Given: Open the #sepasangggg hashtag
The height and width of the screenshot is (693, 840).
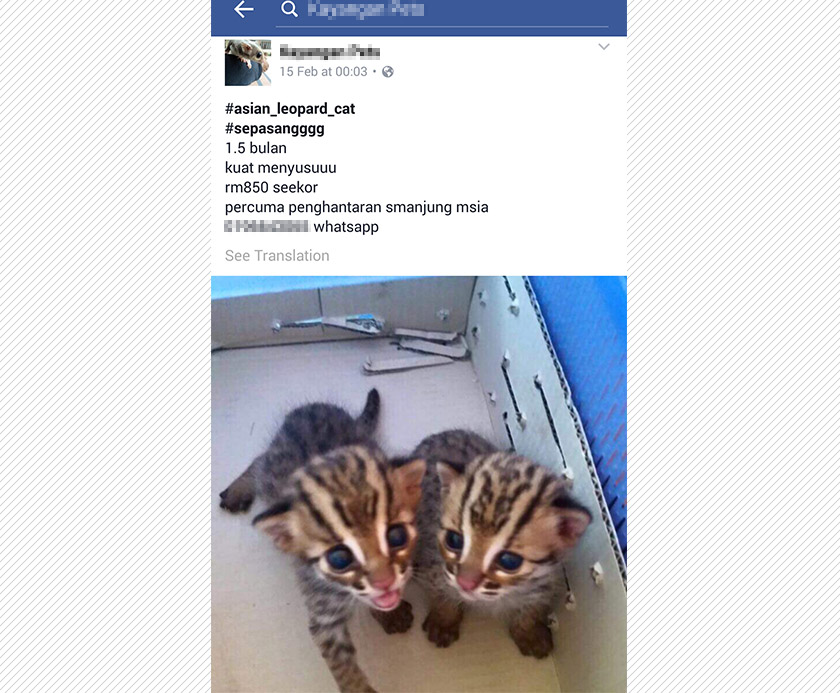Looking at the screenshot, I should pyautogui.click(x=275, y=129).
